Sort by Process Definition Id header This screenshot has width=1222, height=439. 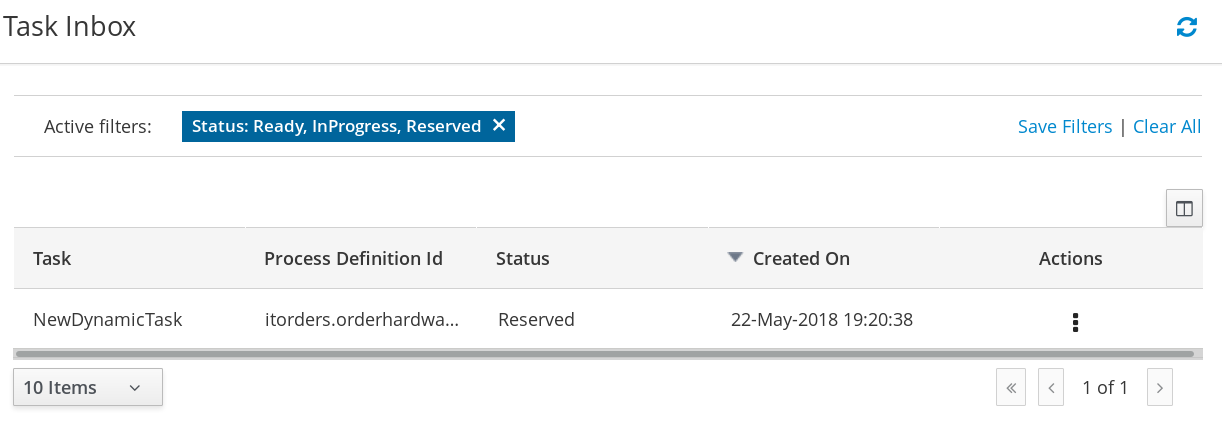coord(353,258)
